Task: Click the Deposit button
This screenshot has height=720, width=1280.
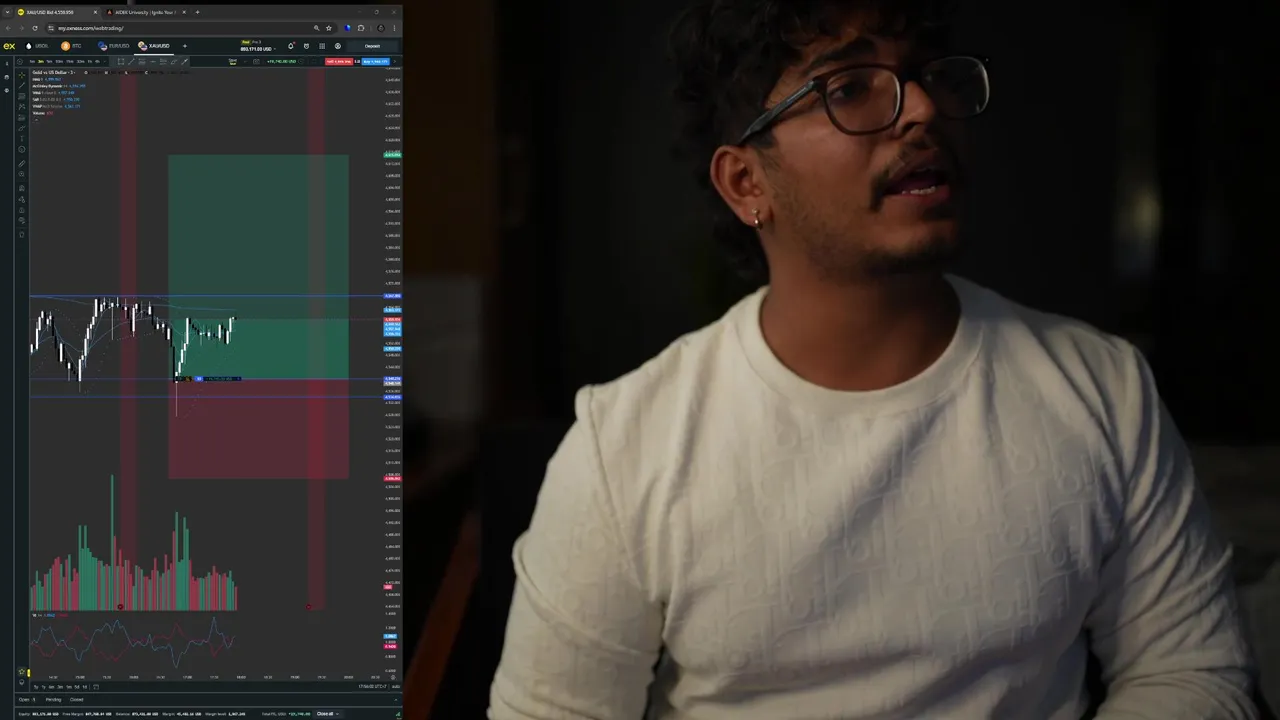Action: coord(372,46)
